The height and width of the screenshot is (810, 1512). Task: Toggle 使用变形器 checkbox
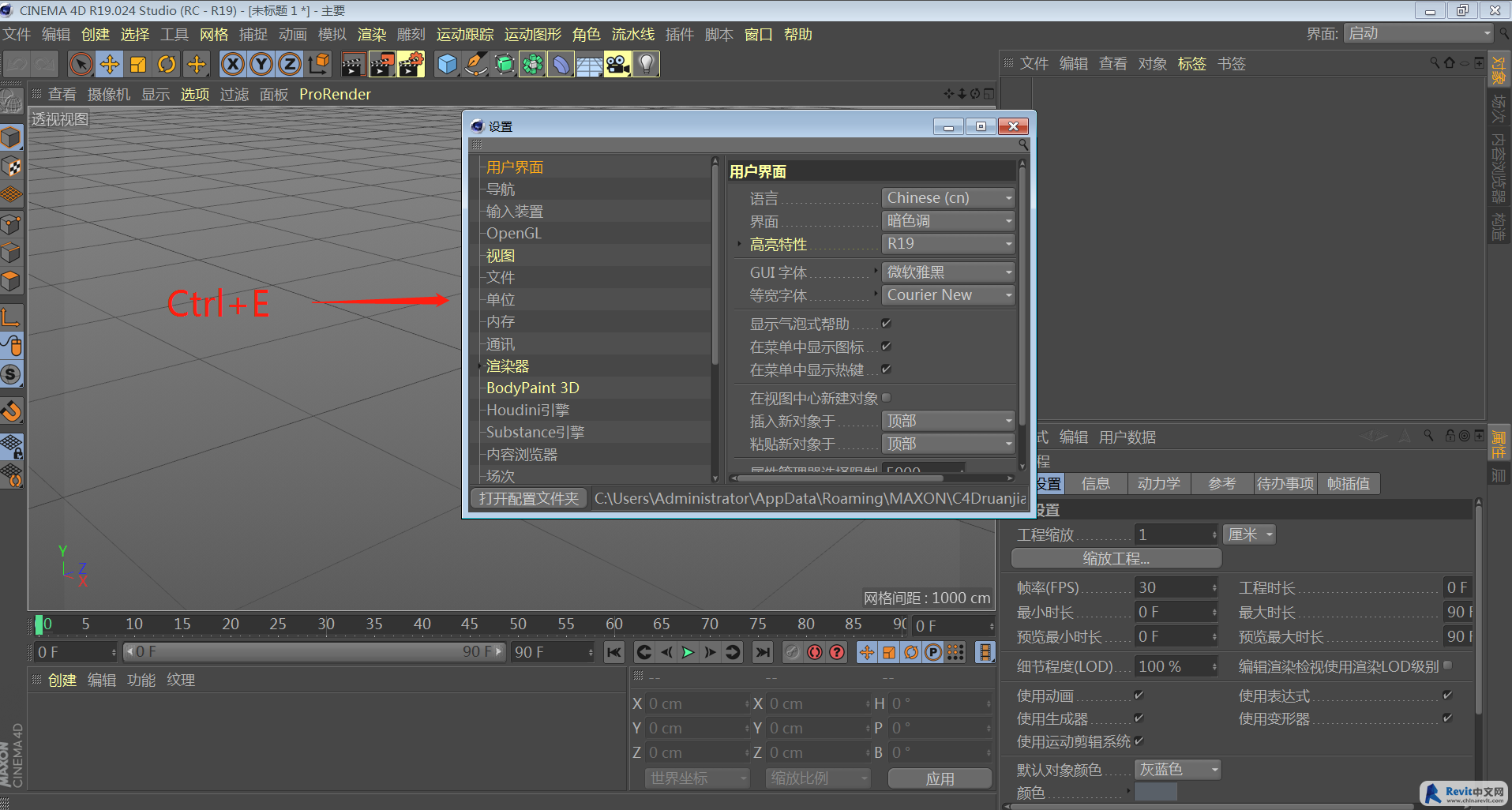[x=1447, y=718]
